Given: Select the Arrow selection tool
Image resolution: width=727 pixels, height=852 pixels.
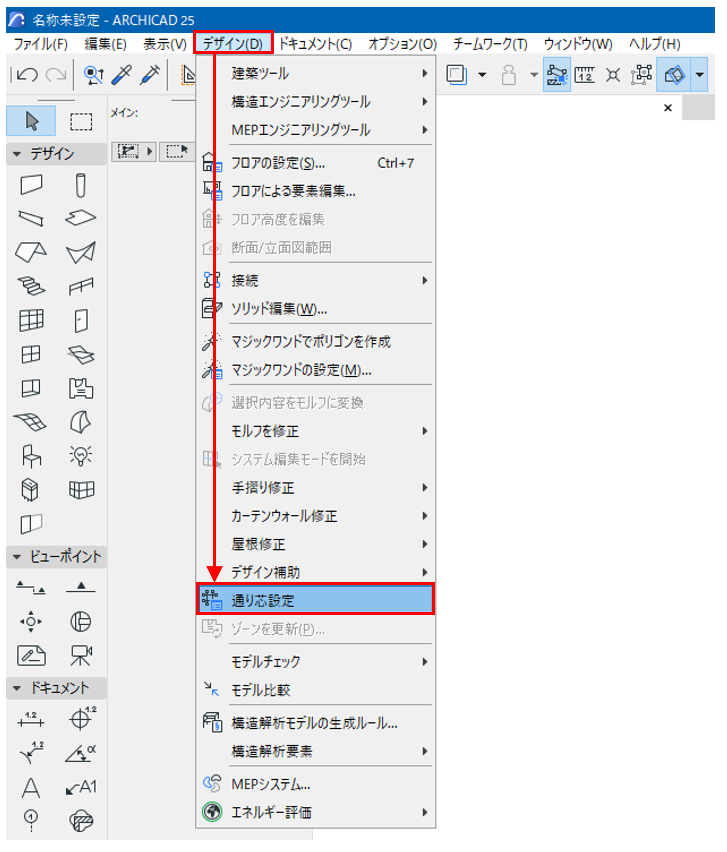Looking at the screenshot, I should click(x=31, y=121).
